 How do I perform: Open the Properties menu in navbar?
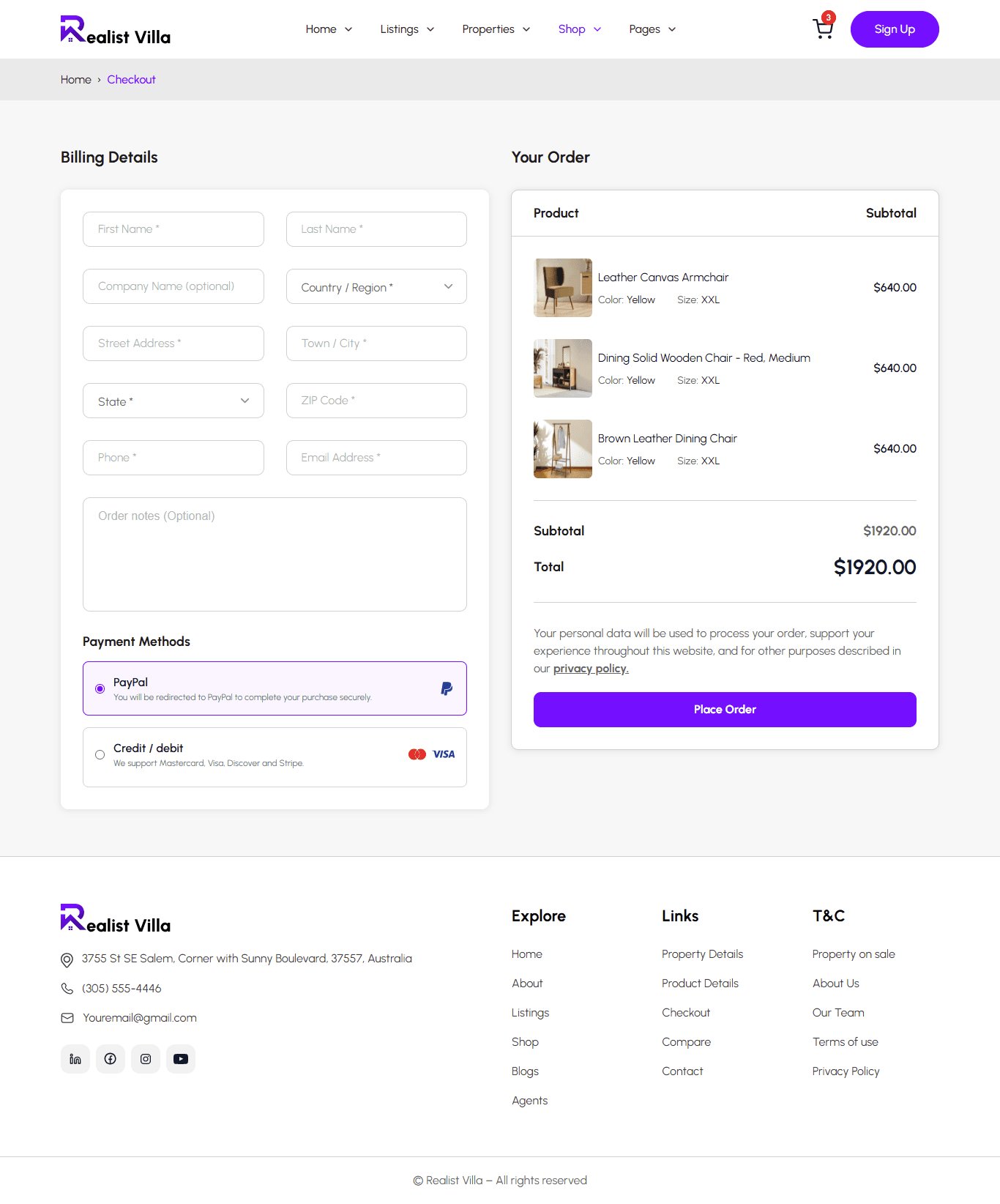click(496, 29)
